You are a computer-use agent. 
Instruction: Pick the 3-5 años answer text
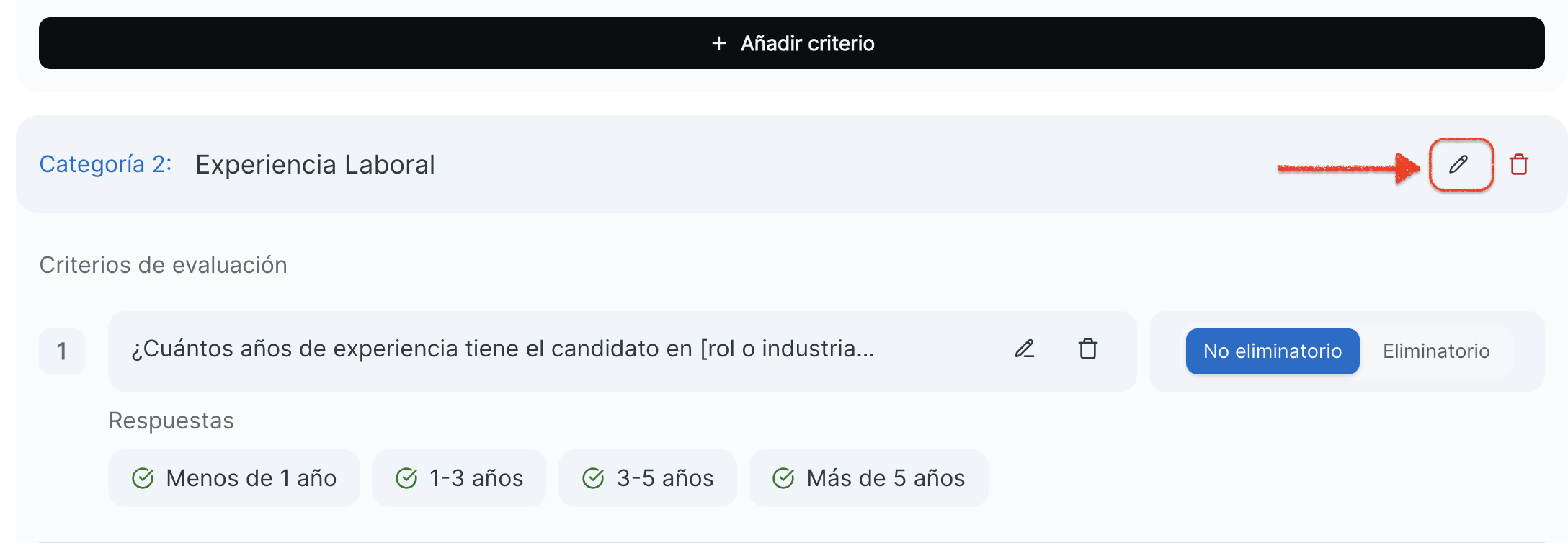click(665, 478)
